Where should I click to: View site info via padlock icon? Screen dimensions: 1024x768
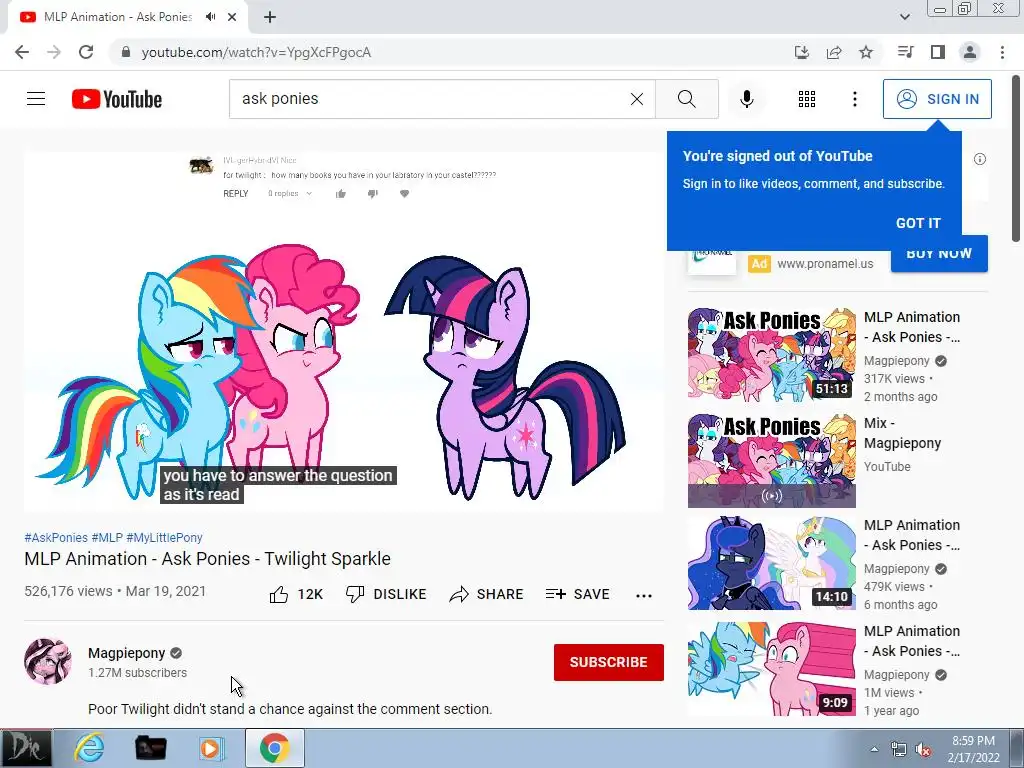point(126,52)
